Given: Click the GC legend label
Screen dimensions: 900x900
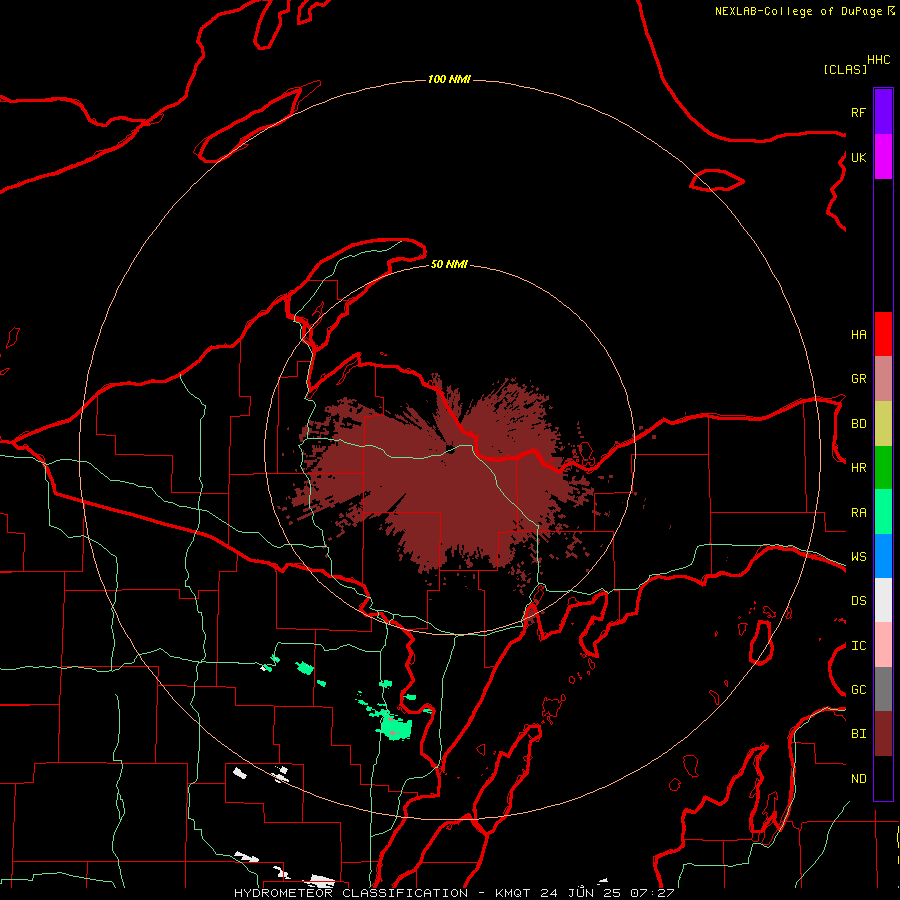Looking at the screenshot, I should 858,690.
